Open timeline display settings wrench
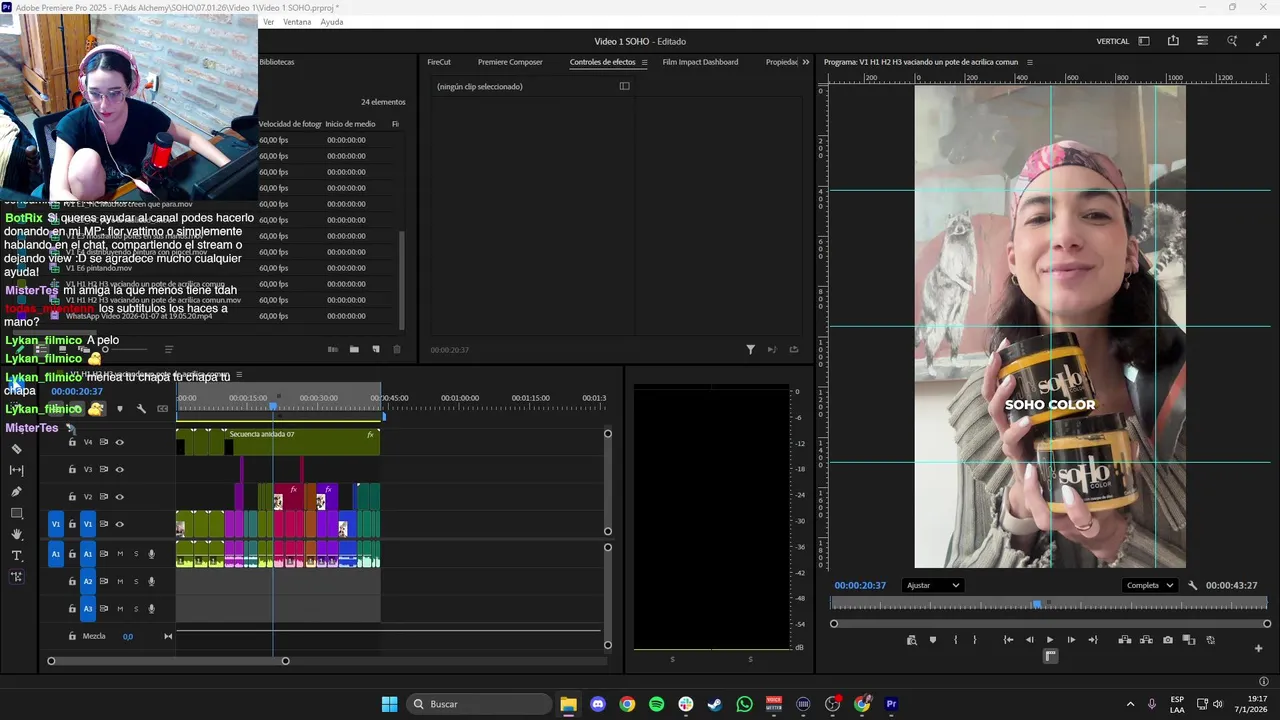Screen dimensions: 1280x720 (x=141, y=408)
